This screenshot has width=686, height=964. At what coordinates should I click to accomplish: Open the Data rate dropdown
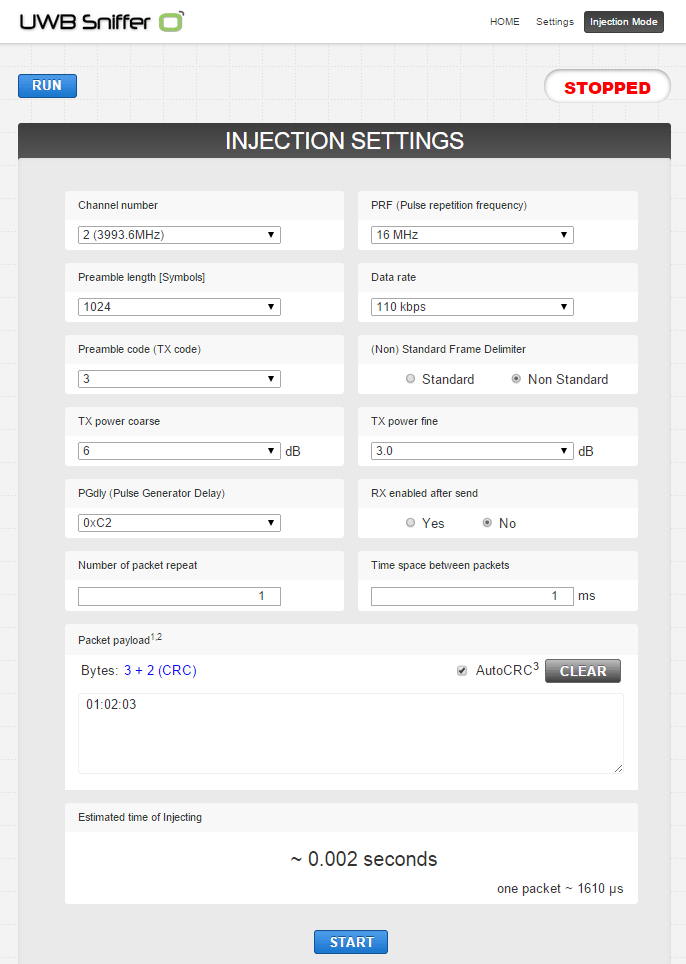point(471,306)
